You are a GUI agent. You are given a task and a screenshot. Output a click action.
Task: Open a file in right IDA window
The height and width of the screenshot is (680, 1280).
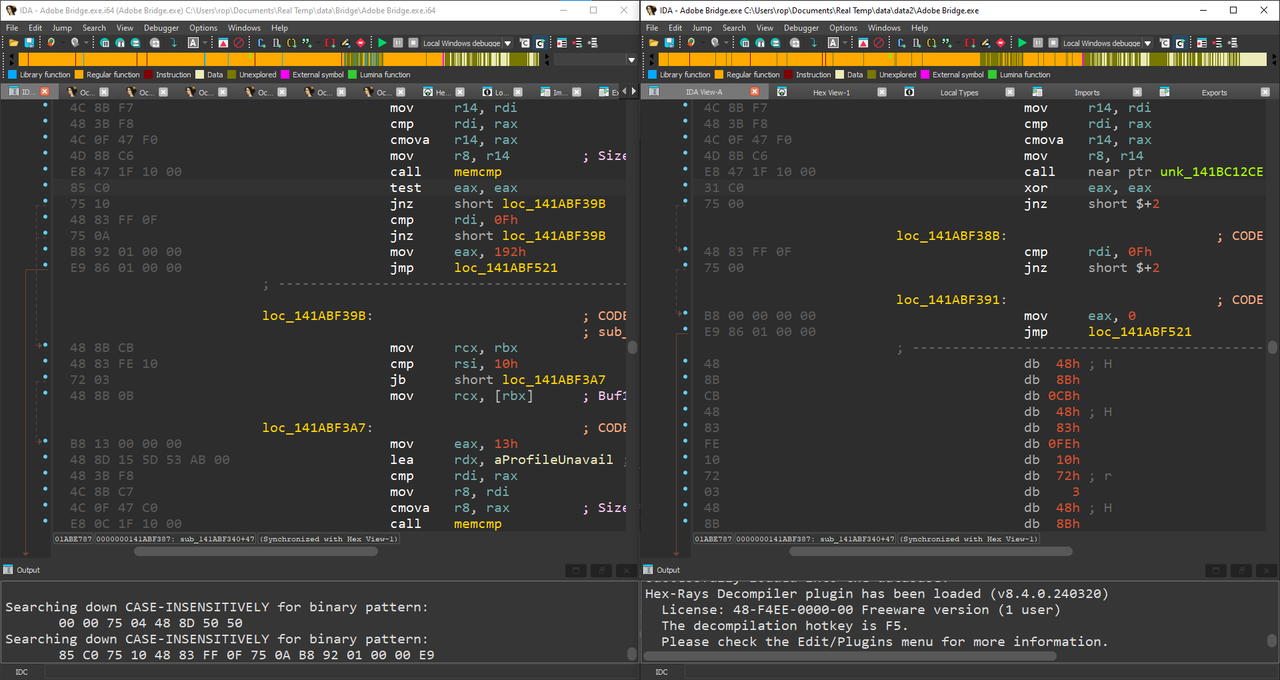tap(654, 43)
